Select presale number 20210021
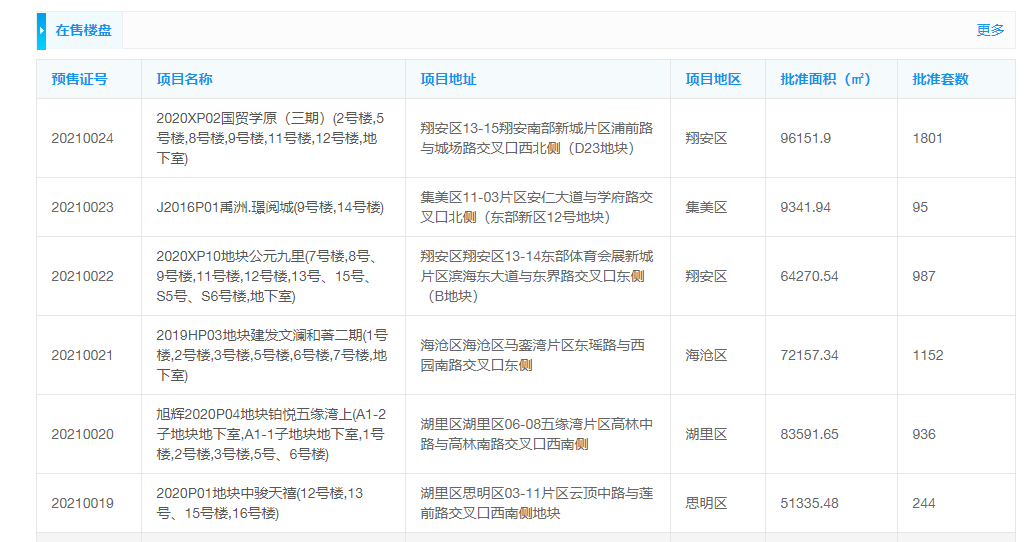This screenshot has height=542, width=1028. 83,355
